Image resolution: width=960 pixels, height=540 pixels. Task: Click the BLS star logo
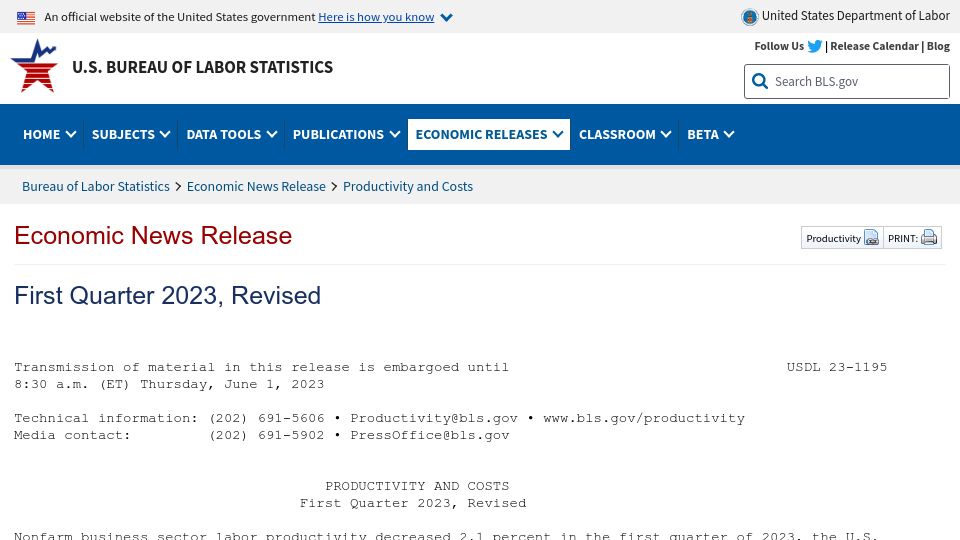coord(34,66)
